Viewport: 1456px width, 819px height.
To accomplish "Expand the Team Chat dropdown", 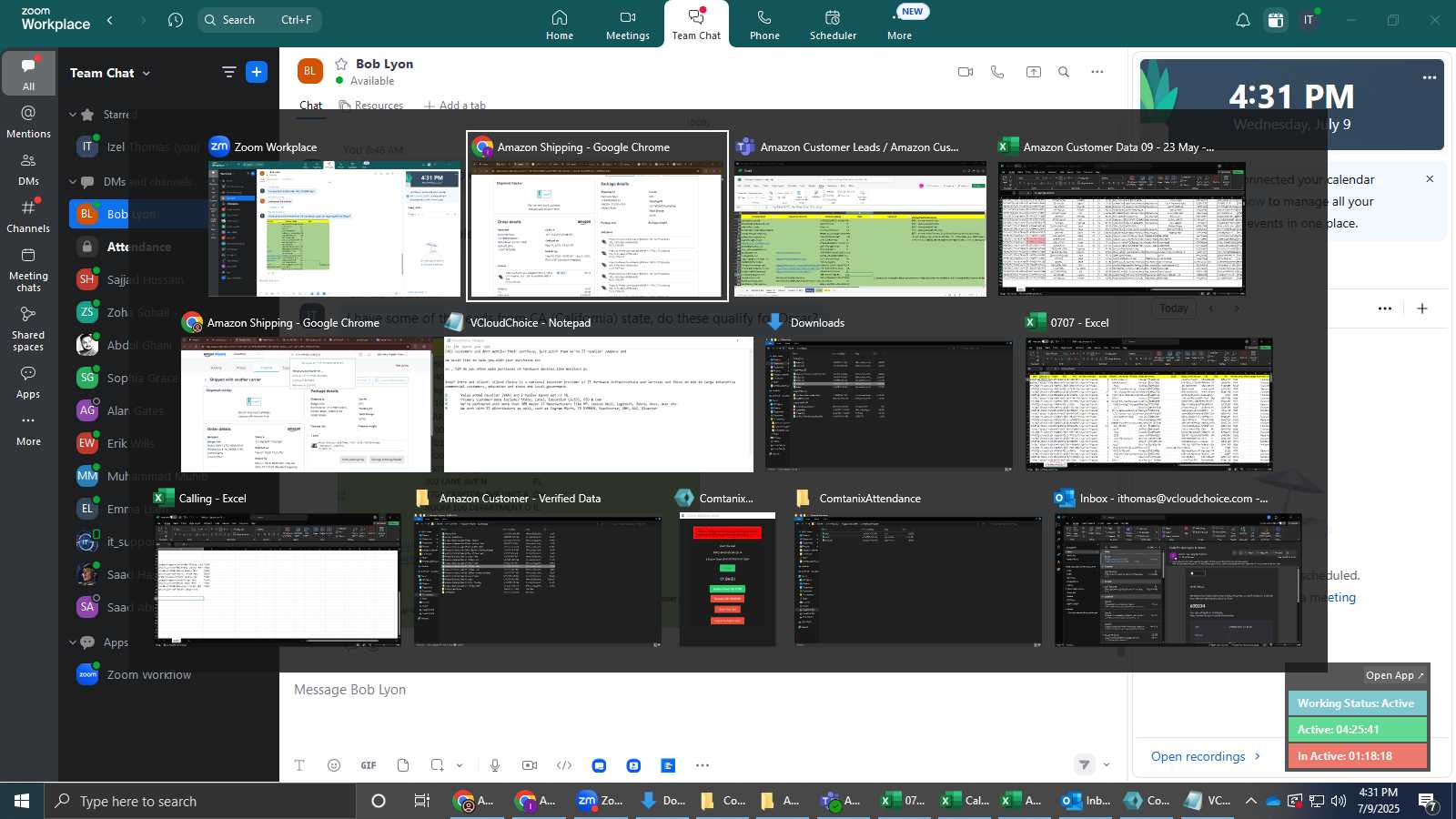I will 110,73.
